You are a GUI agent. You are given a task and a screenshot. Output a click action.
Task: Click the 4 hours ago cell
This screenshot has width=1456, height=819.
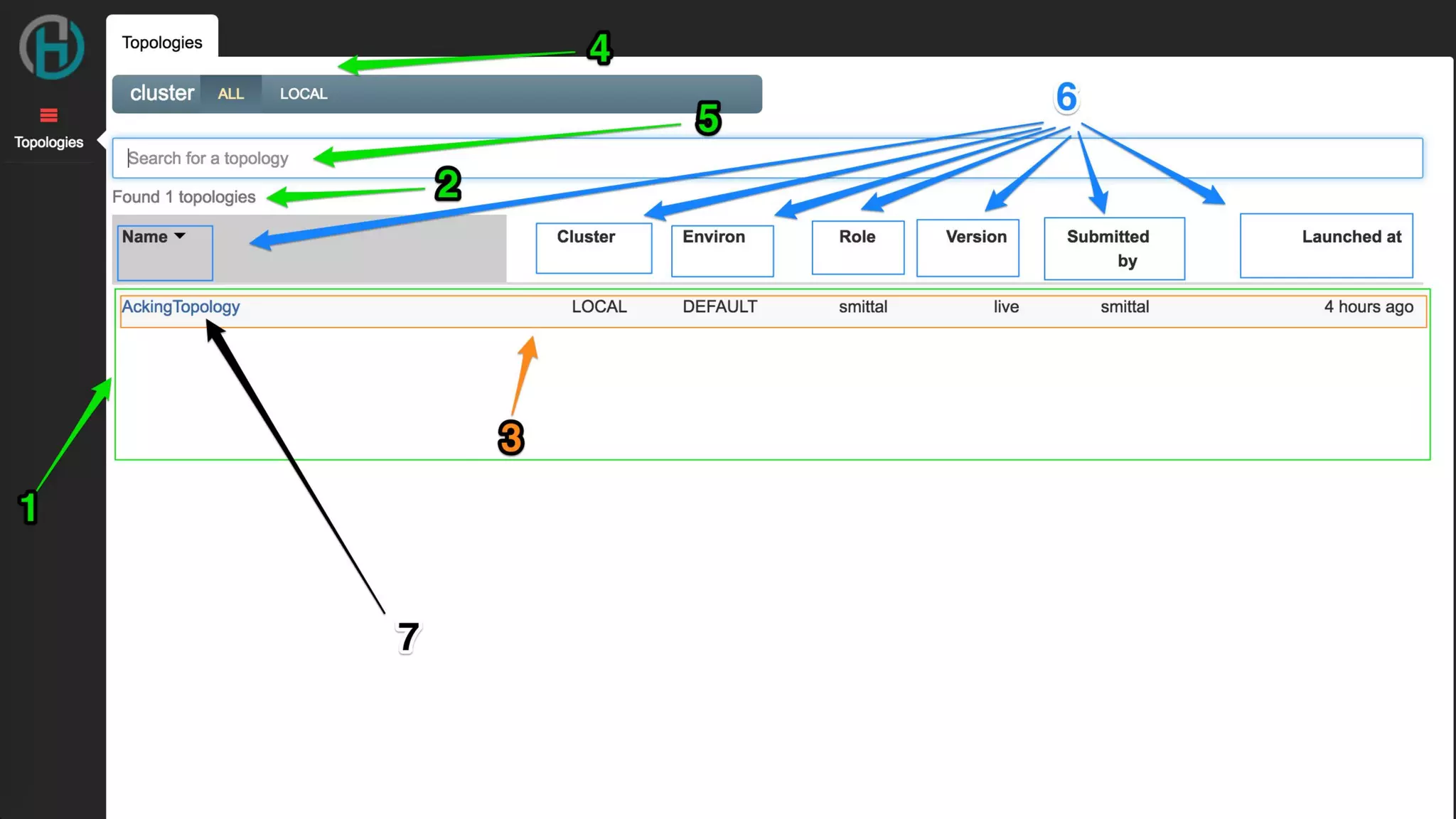click(1368, 306)
